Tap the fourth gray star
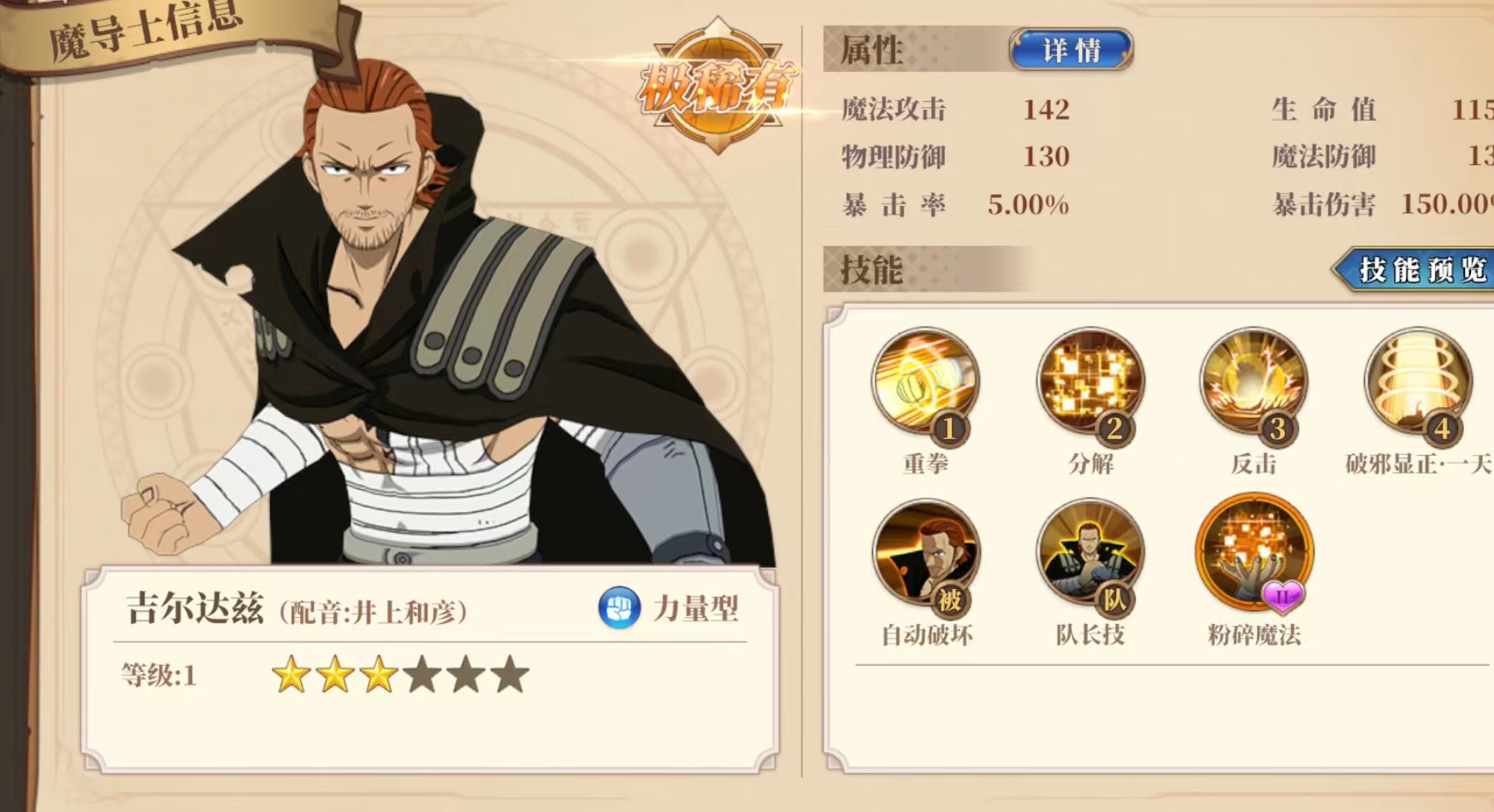 422,675
